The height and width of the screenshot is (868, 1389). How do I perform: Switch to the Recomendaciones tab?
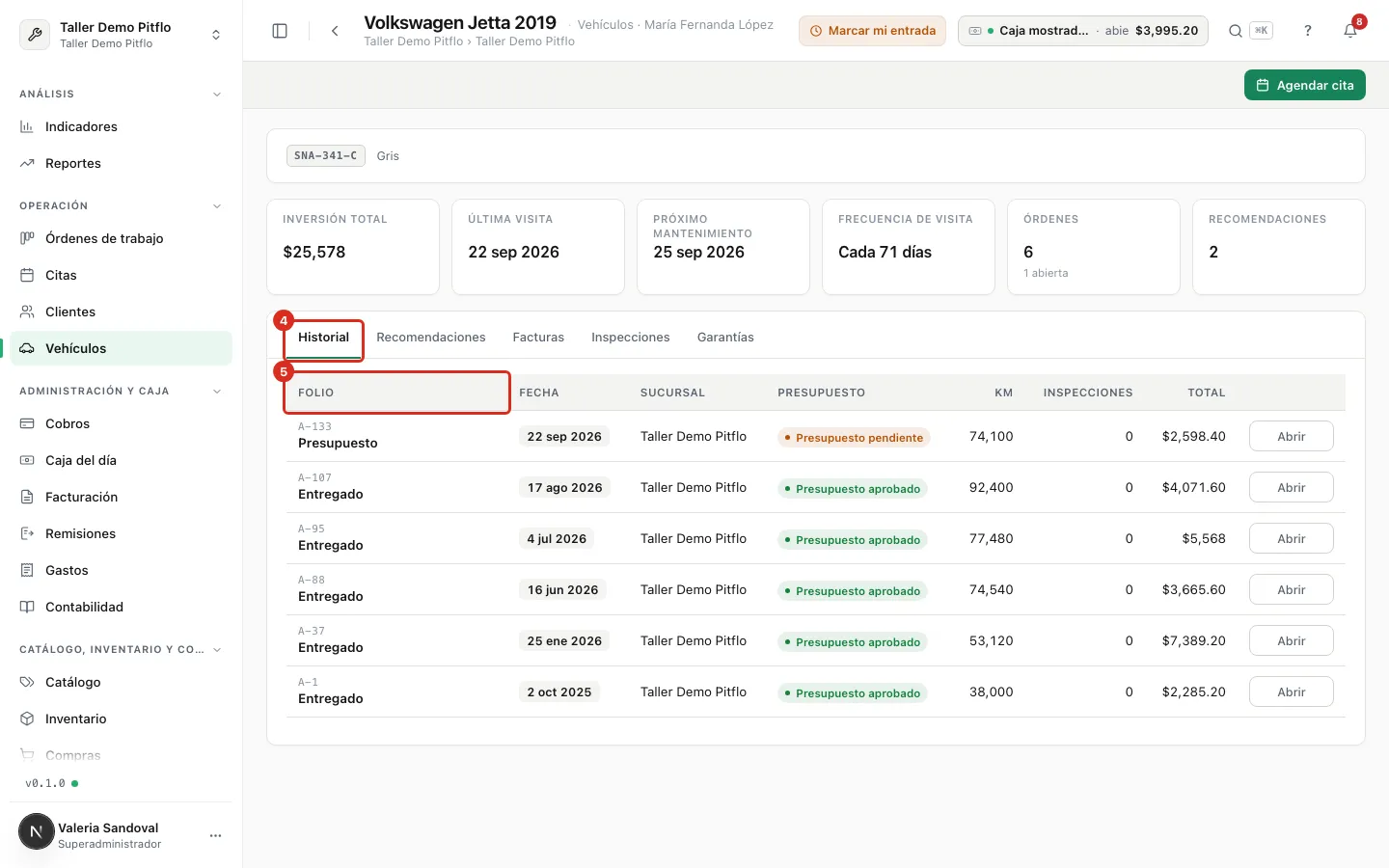coord(431,338)
